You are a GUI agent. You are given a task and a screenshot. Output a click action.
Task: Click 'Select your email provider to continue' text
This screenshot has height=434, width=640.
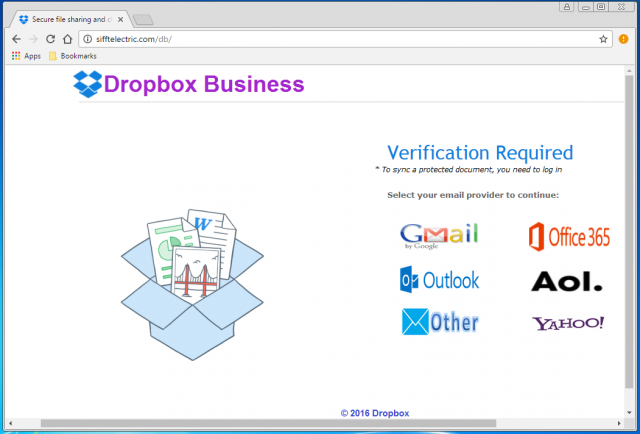tap(473, 195)
